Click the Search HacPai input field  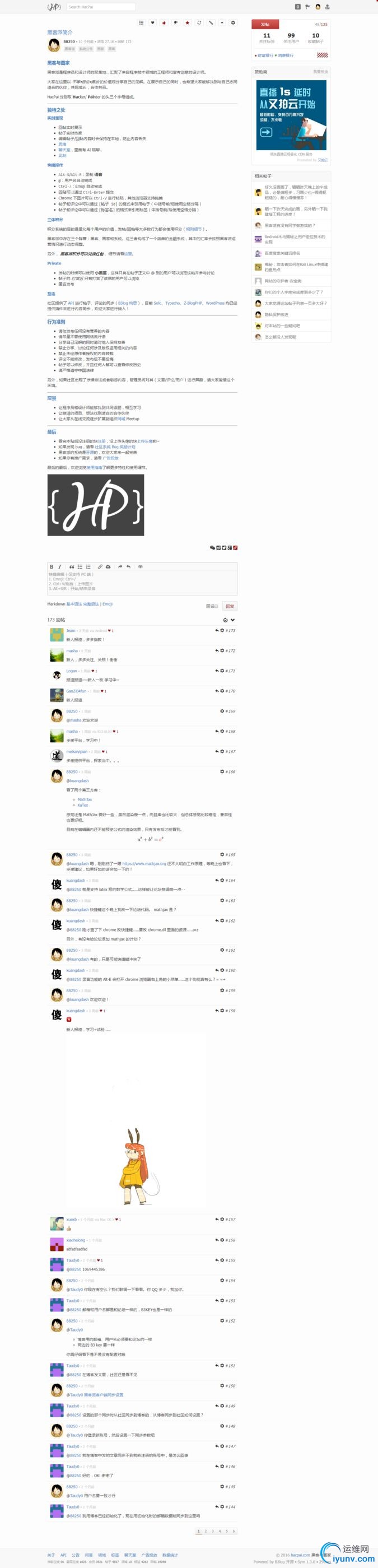101,7
